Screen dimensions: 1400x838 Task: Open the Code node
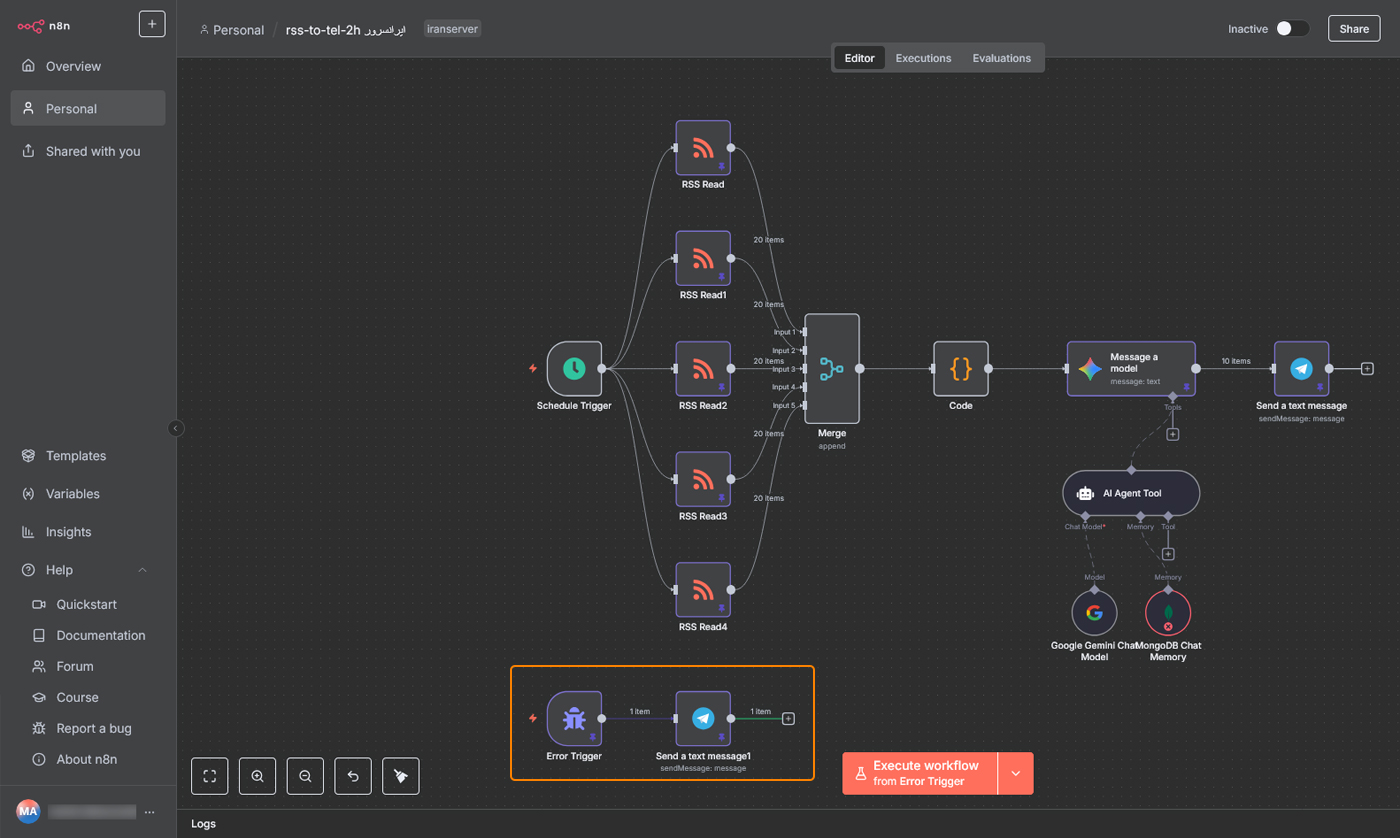click(960, 369)
